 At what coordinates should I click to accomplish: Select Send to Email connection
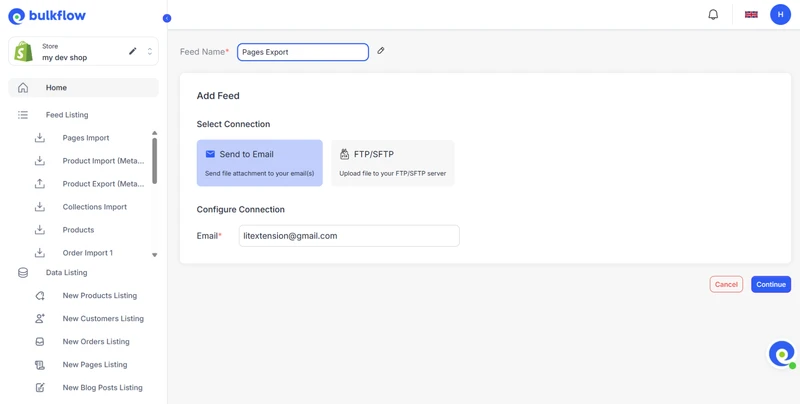tap(260, 163)
